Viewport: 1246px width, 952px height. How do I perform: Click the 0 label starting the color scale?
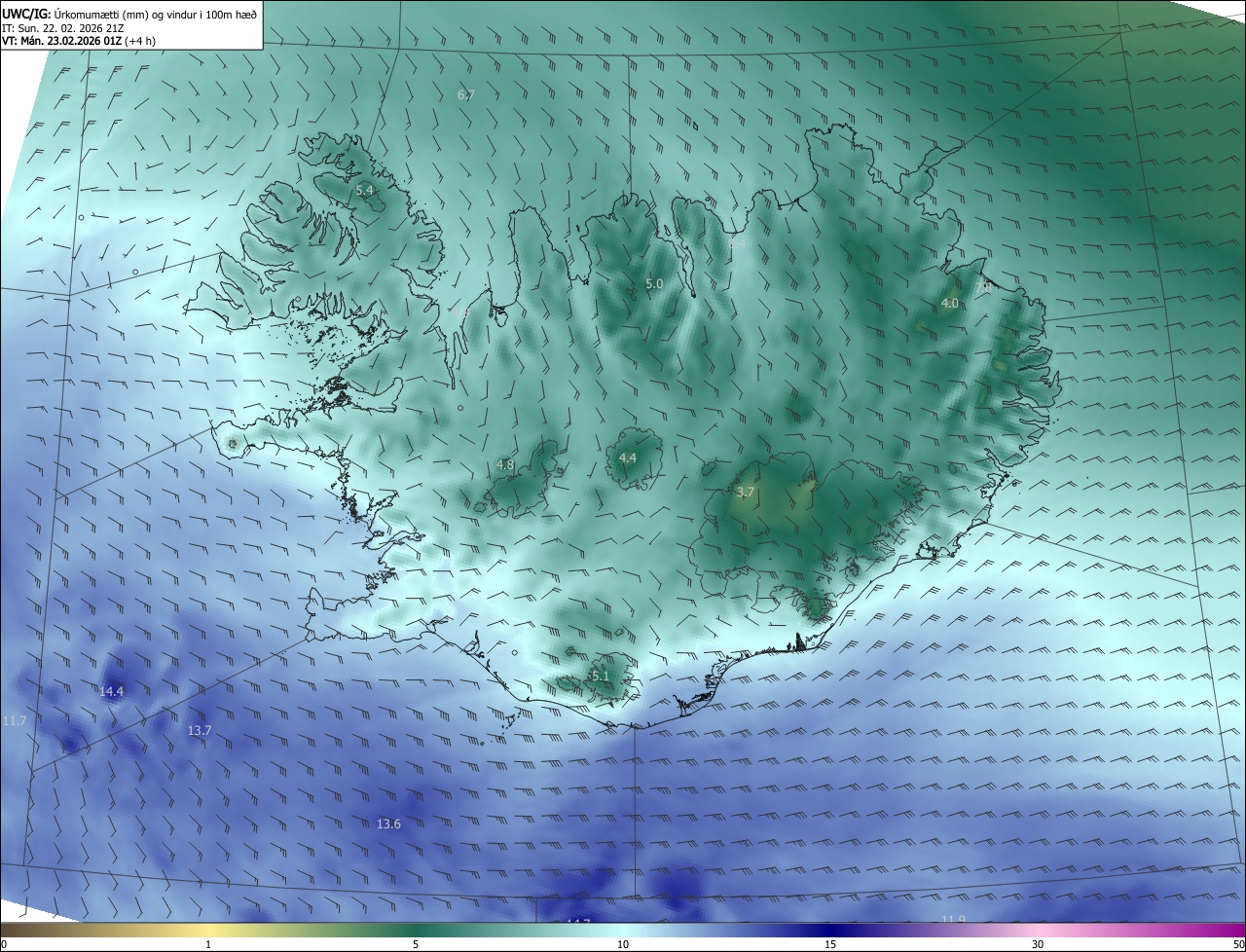point(4,944)
